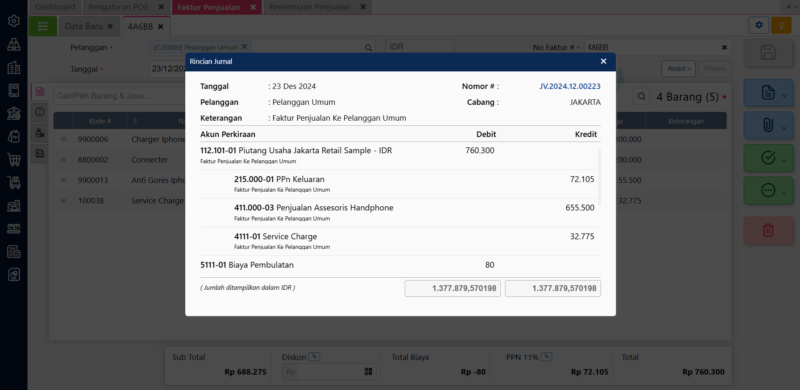Click the 112.101-01 Piutang Usaha journal line
Image resolution: width=800 pixels, height=390 pixels.
(x=398, y=155)
